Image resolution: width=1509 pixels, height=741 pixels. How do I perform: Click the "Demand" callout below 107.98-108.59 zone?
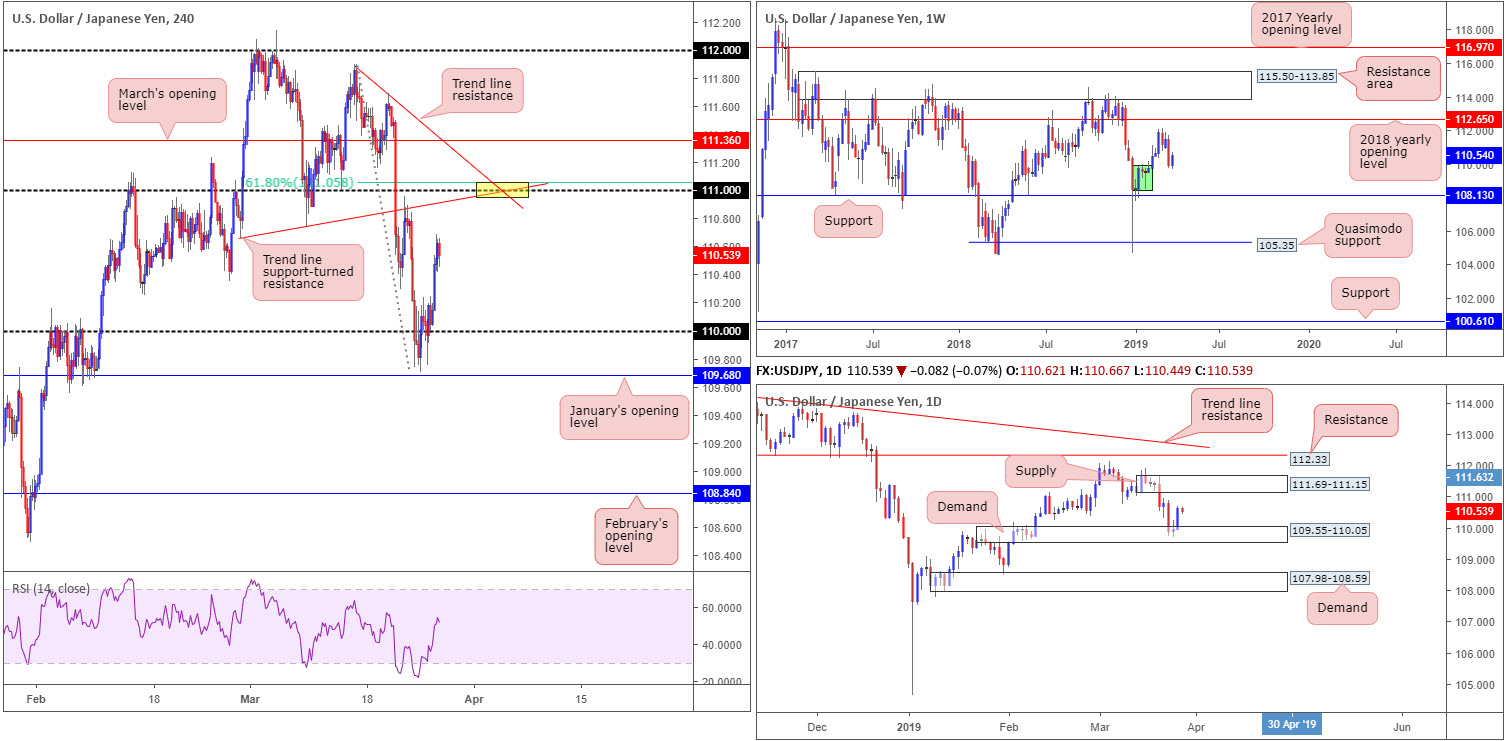coord(1342,607)
